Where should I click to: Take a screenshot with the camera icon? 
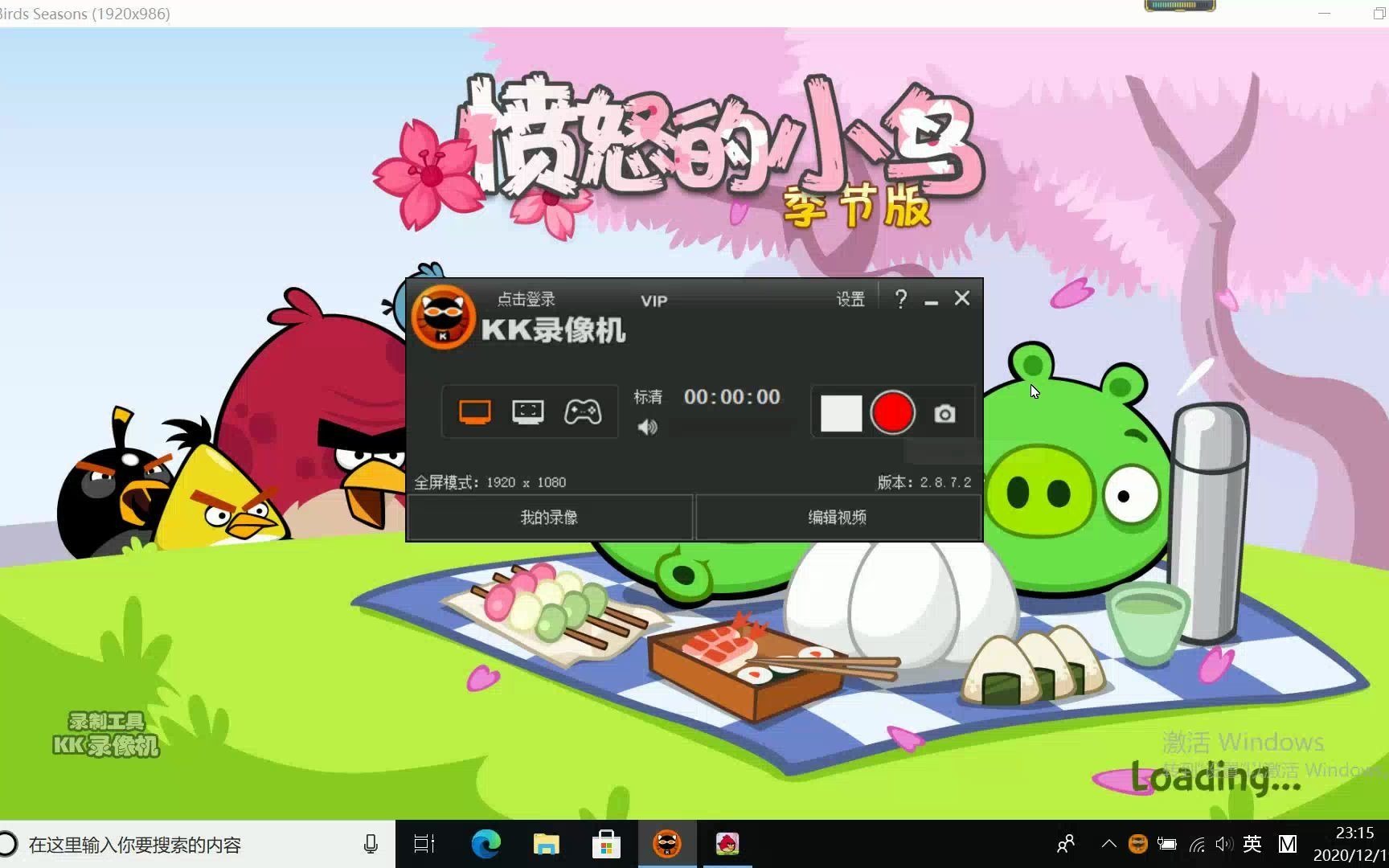[945, 414]
